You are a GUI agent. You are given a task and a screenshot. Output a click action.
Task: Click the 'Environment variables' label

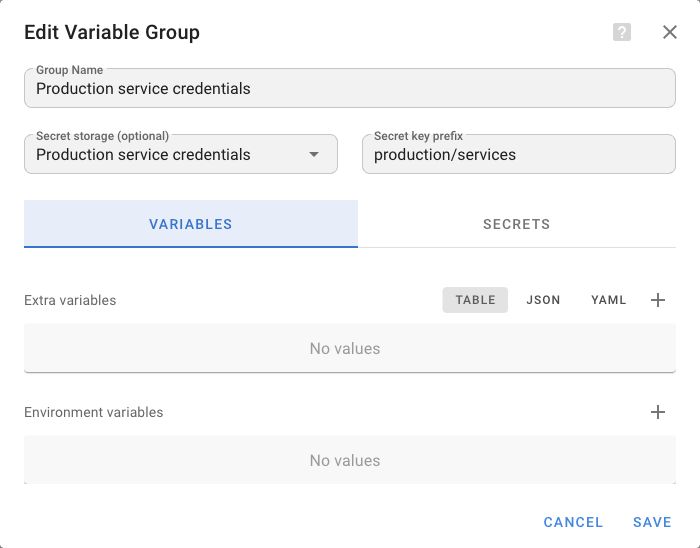[x=93, y=412]
